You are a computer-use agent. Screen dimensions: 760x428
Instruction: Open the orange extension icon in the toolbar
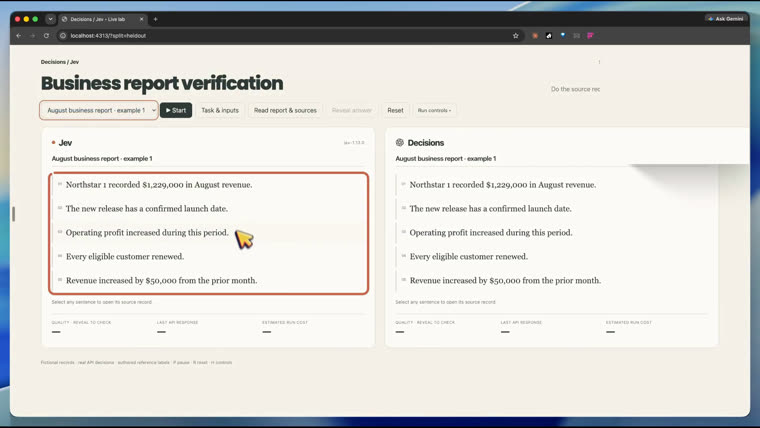[x=535, y=35]
